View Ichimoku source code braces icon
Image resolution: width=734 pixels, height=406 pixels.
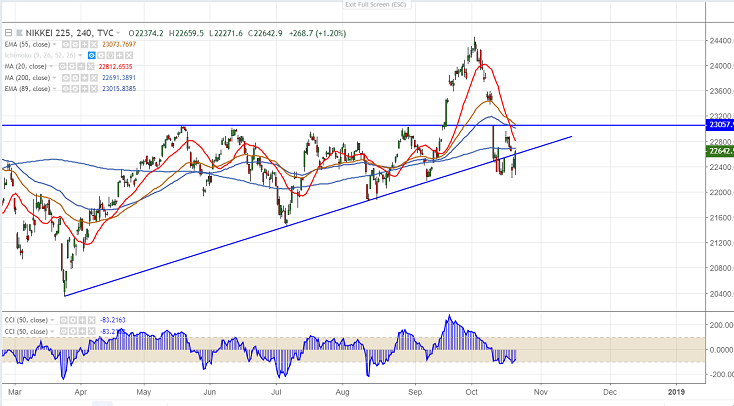[x=110, y=55]
